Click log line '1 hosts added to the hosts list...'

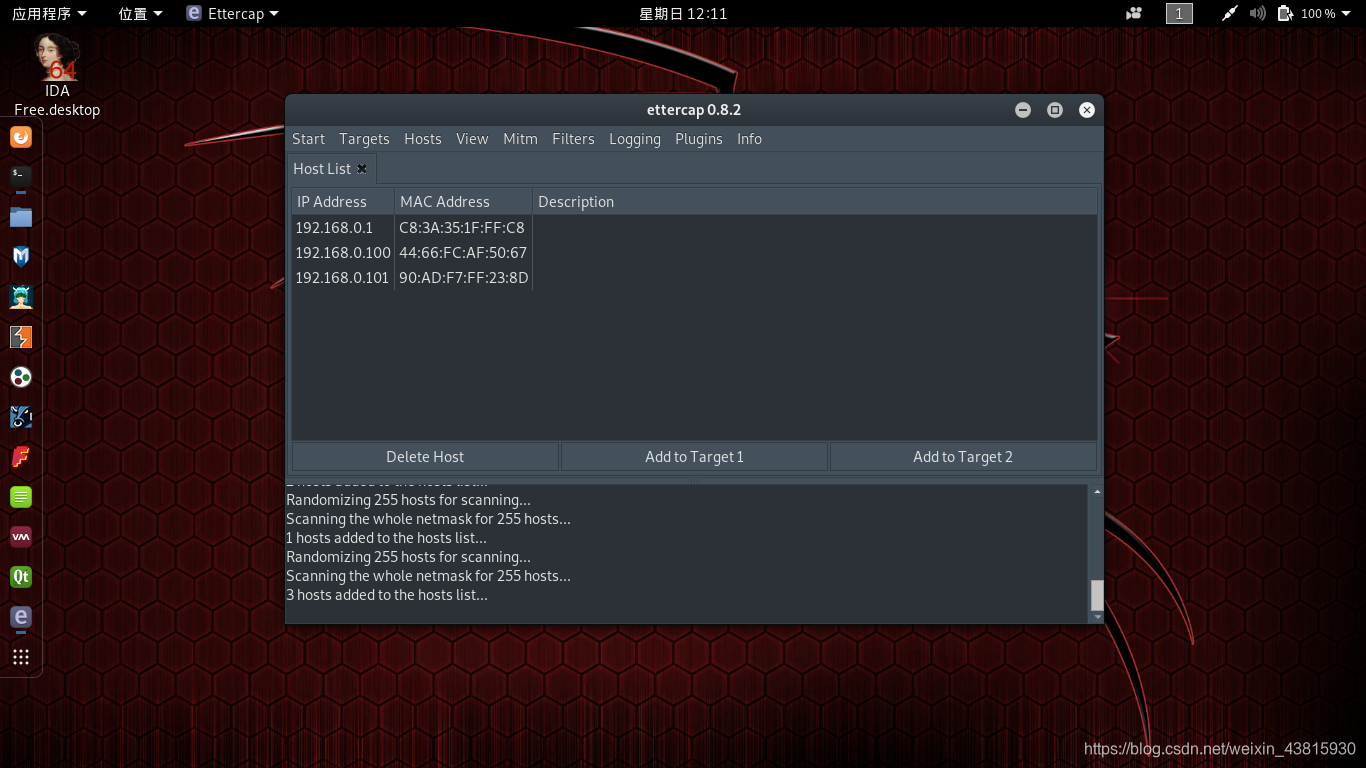[386, 538]
